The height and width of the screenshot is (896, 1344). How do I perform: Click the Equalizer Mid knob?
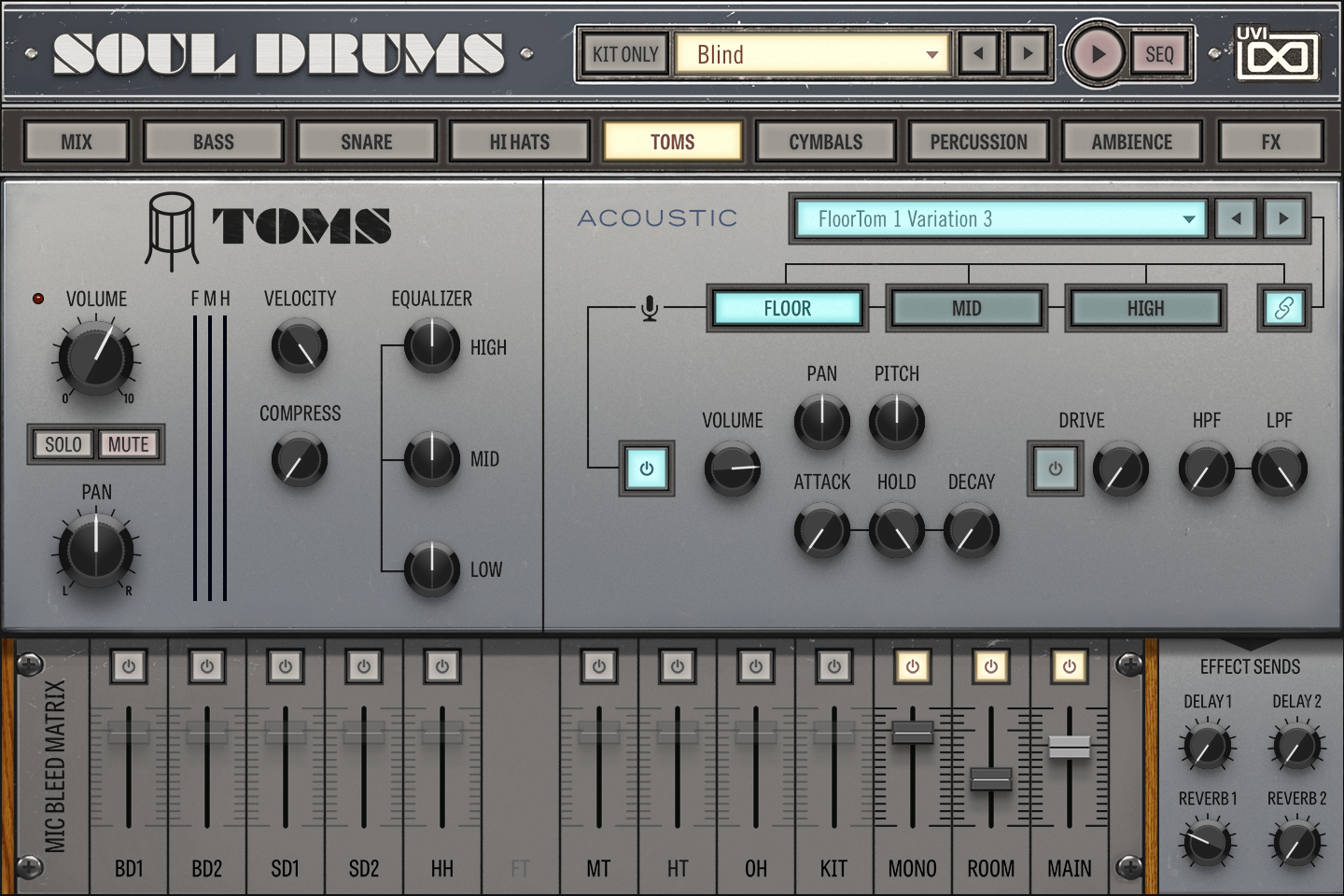point(431,458)
